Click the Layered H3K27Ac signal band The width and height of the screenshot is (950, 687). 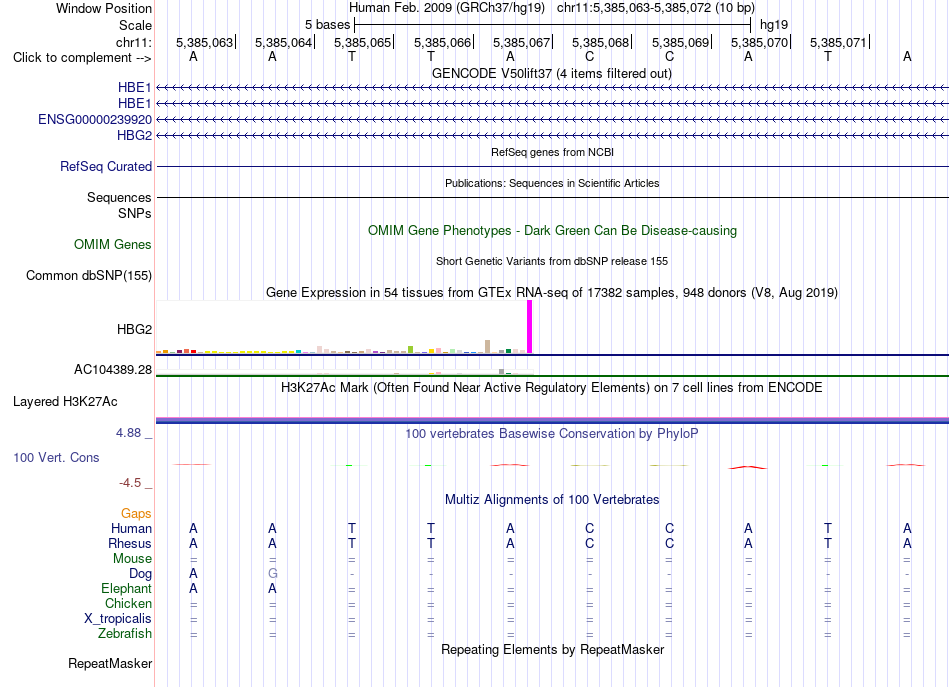tap(552, 420)
